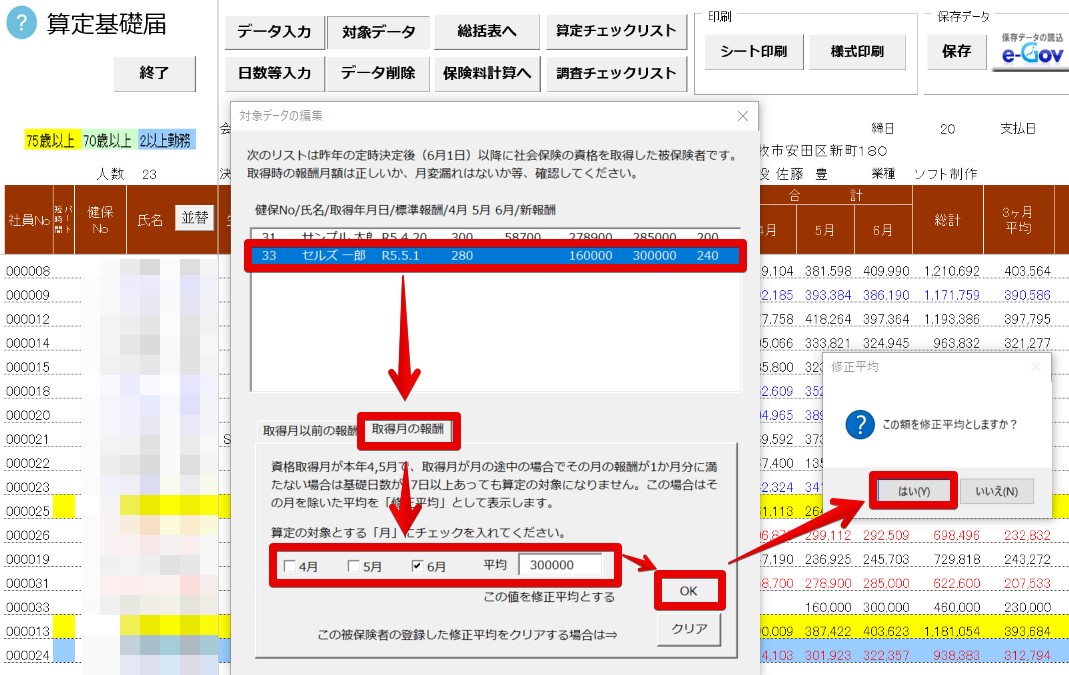The height and width of the screenshot is (675, 1069).
Task: Click the データ入力 button
Action: 274,31
